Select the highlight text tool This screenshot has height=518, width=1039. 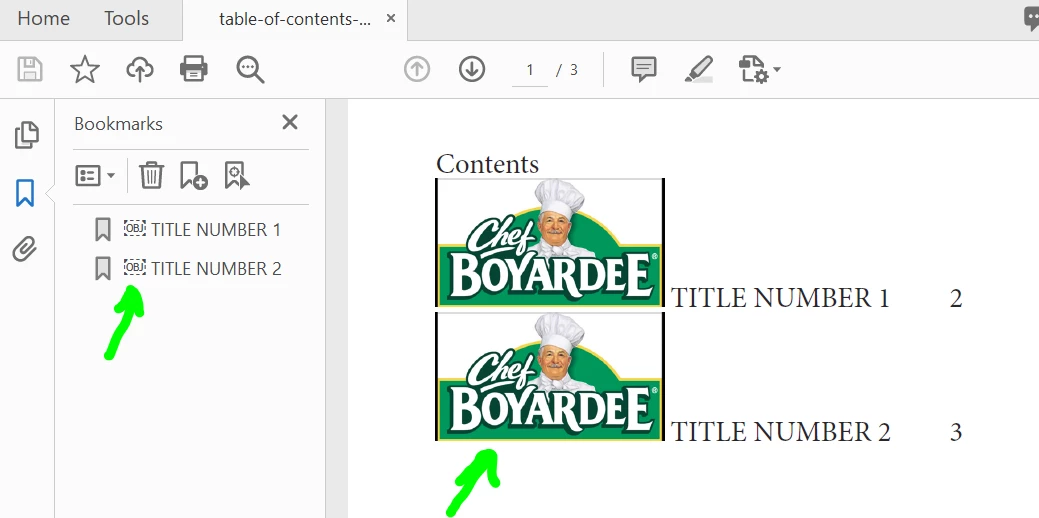[698, 69]
